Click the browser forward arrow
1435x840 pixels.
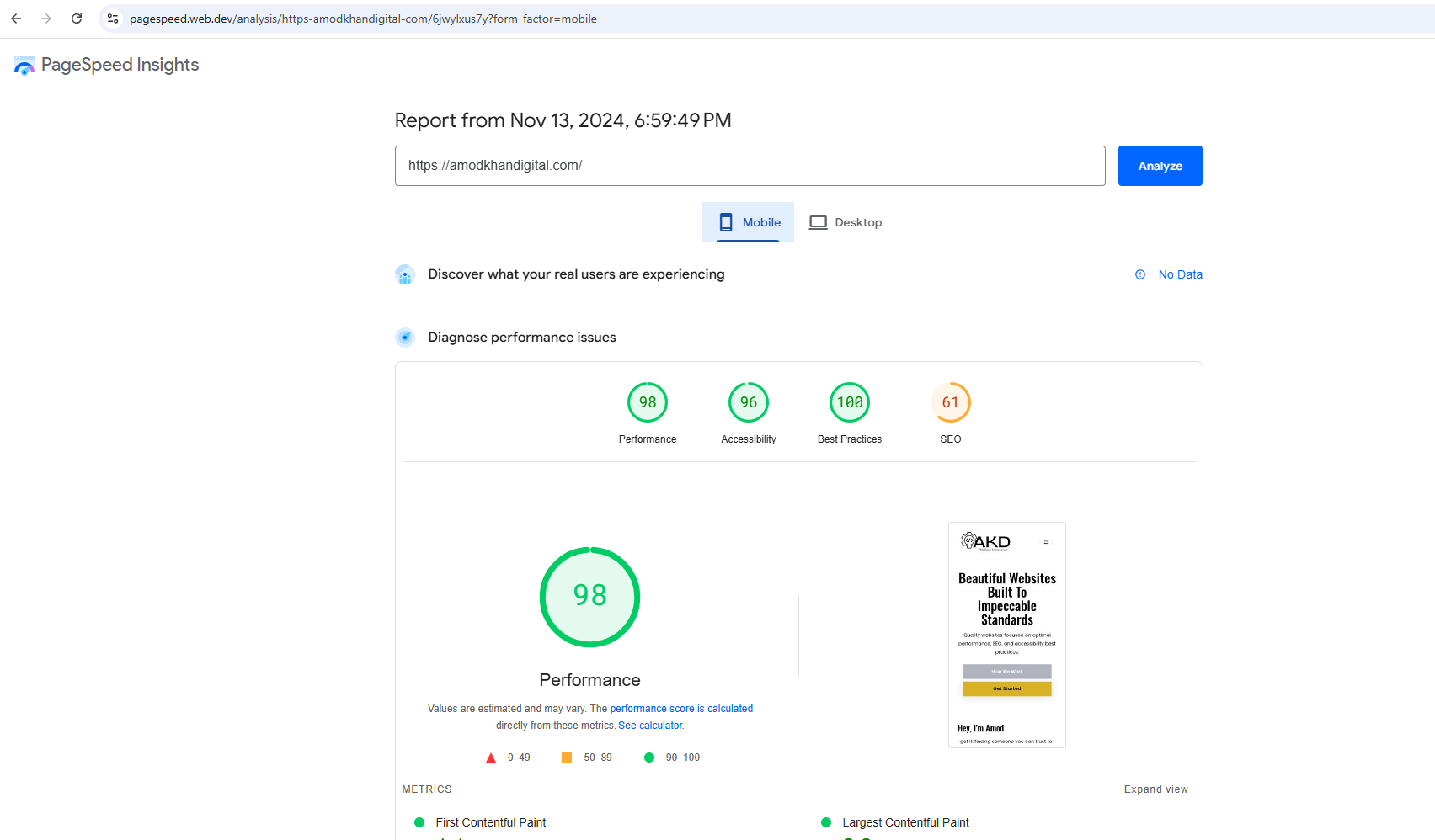point(46,19)
